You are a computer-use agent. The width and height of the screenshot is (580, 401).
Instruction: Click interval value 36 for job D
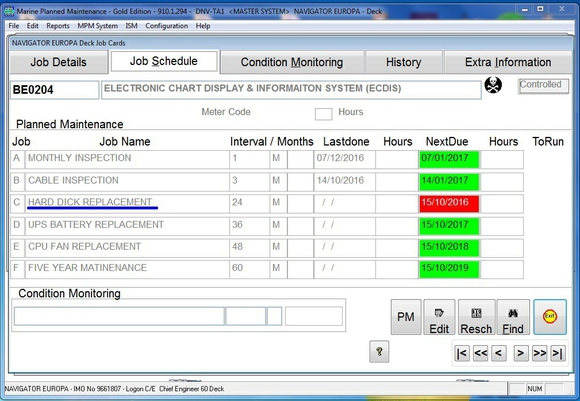pyautogui.click(x=249, y=226)
